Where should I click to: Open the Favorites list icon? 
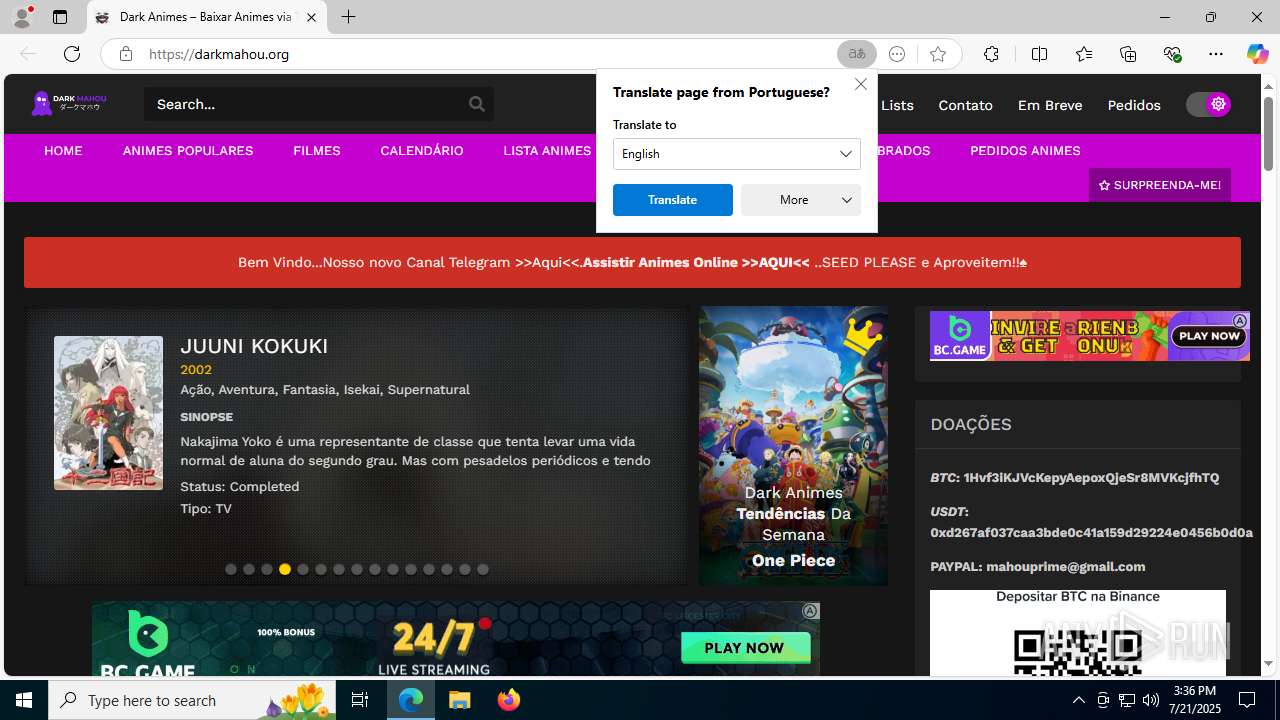pyautogui.click(x=1084, y=54)
